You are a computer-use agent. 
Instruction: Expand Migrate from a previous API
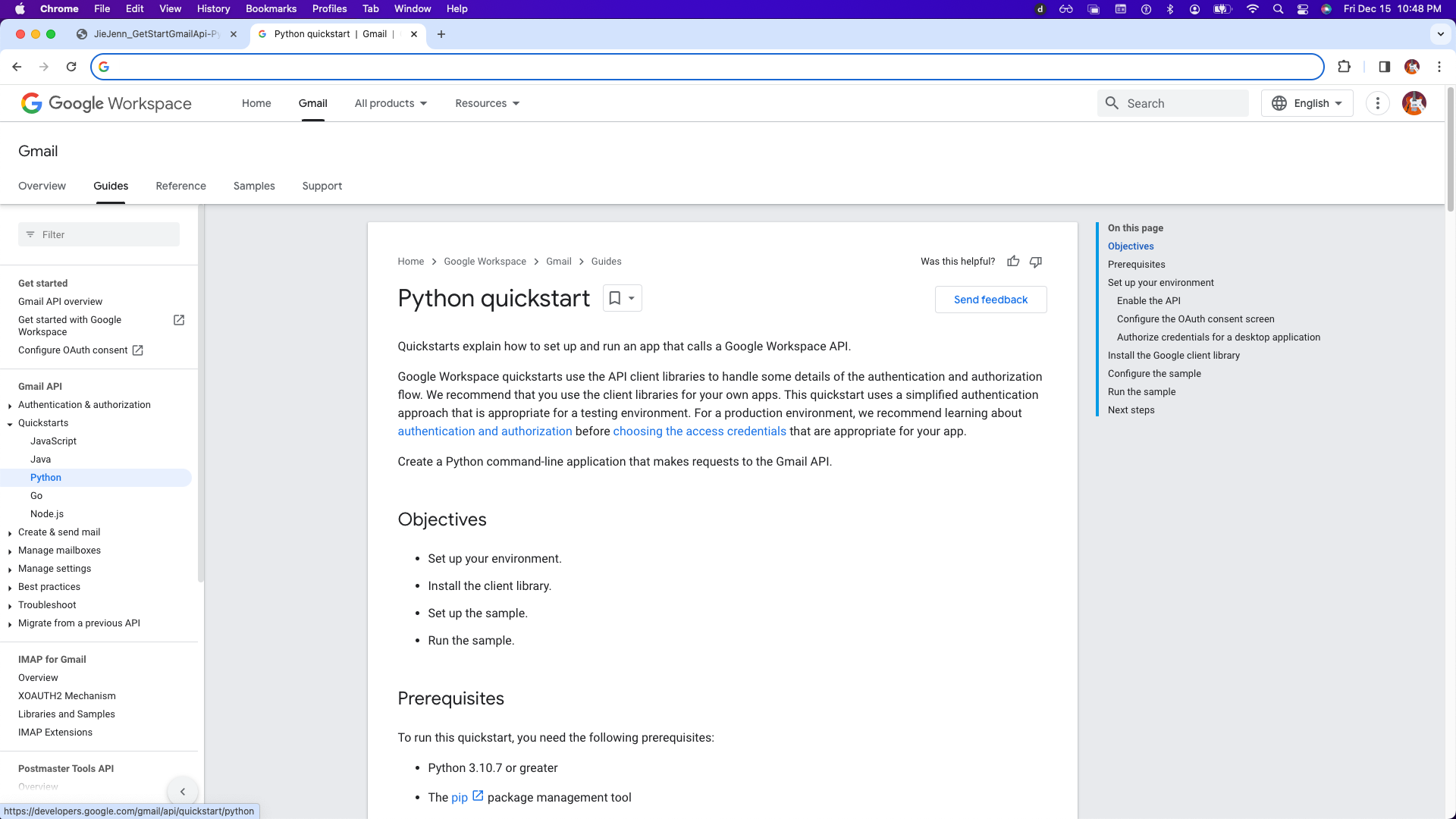[x=10, y=624]
